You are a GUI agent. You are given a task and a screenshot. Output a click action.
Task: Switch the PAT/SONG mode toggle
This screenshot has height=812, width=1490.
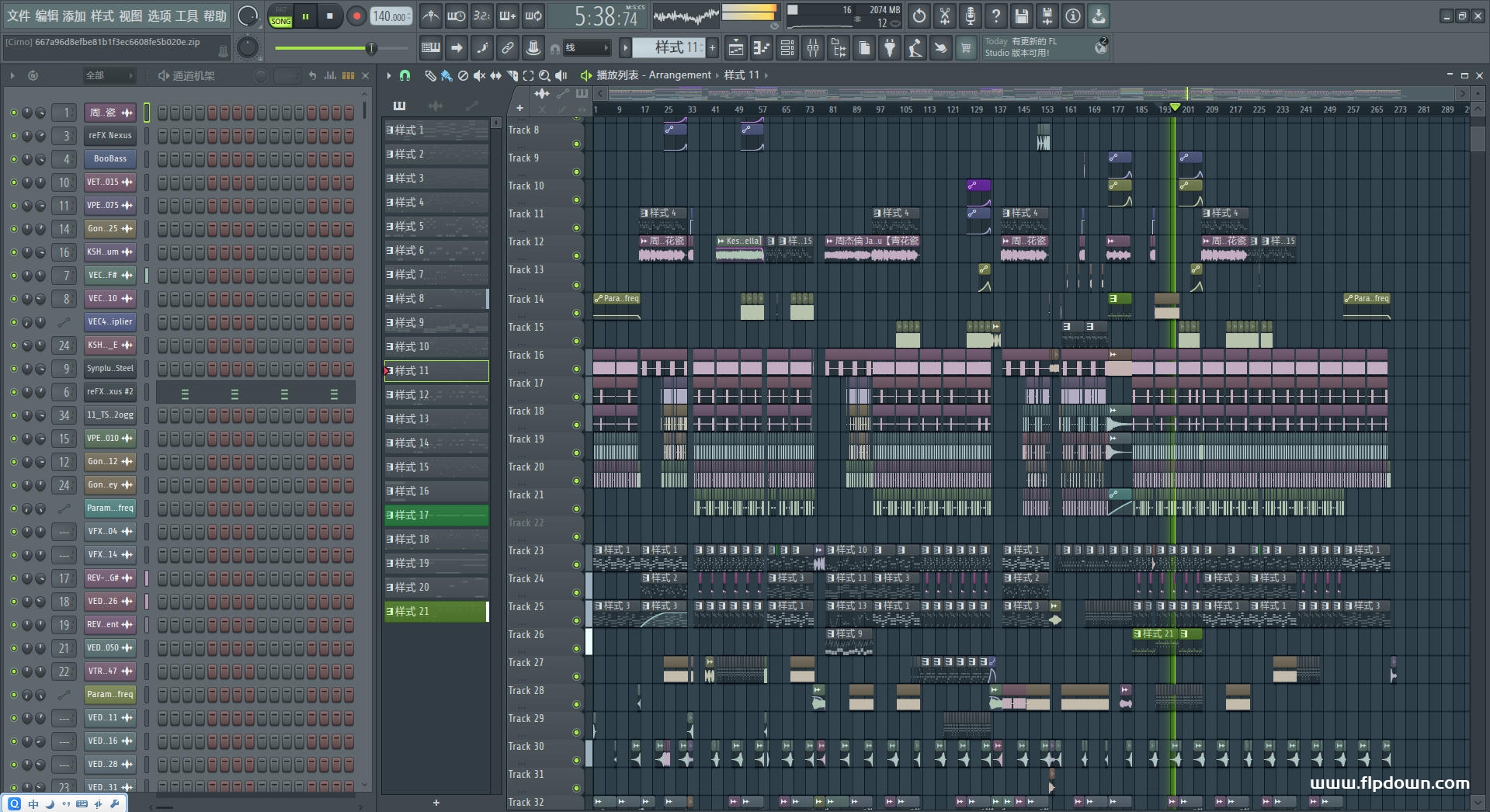pyautogui.click(x=281, y=16)
